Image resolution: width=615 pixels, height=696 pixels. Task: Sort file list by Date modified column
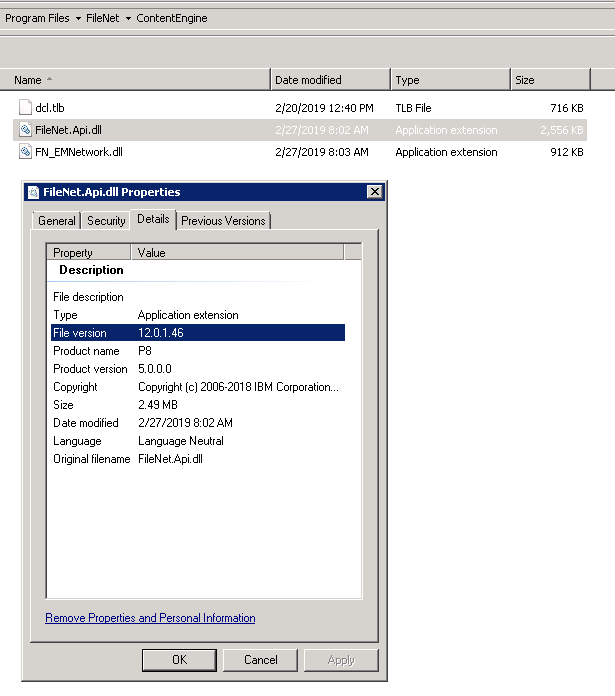pos(331,80)
